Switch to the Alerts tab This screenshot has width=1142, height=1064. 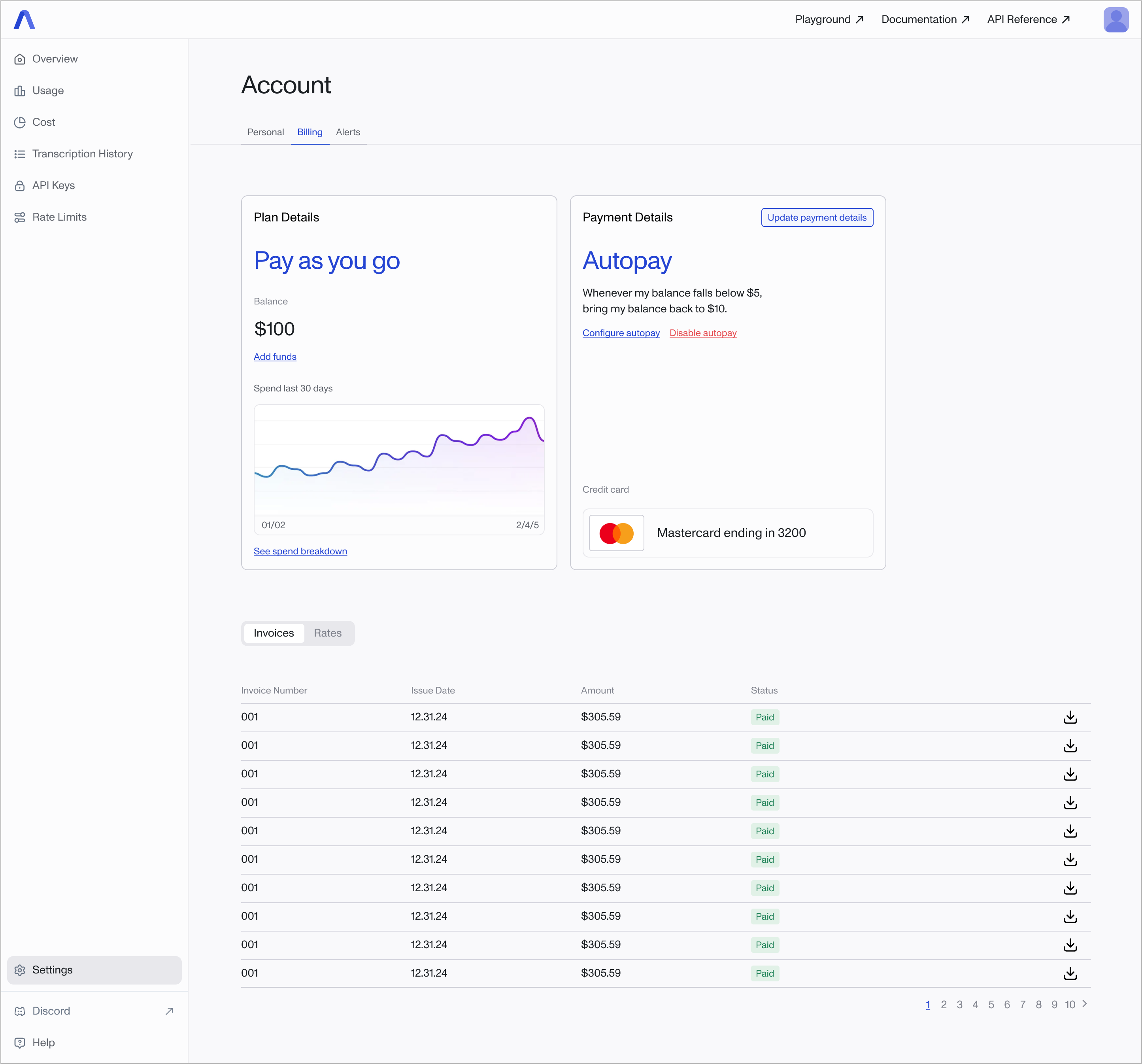click(x=347, y=132)
